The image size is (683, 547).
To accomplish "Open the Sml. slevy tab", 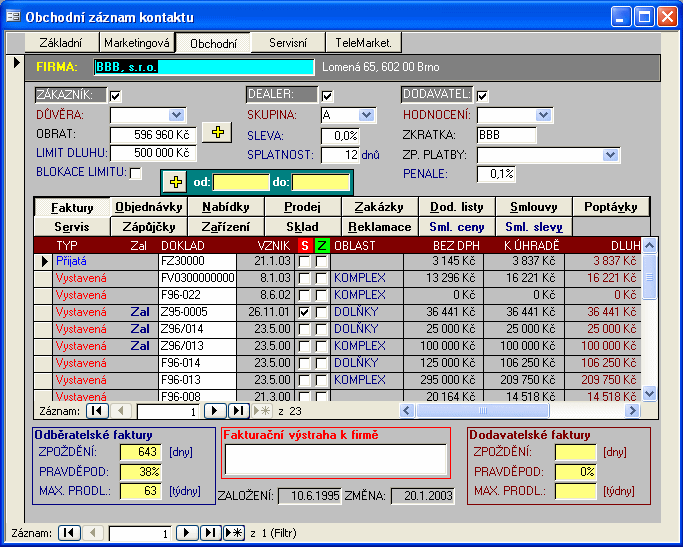I will pyautogui.click(x=534, y=227).
